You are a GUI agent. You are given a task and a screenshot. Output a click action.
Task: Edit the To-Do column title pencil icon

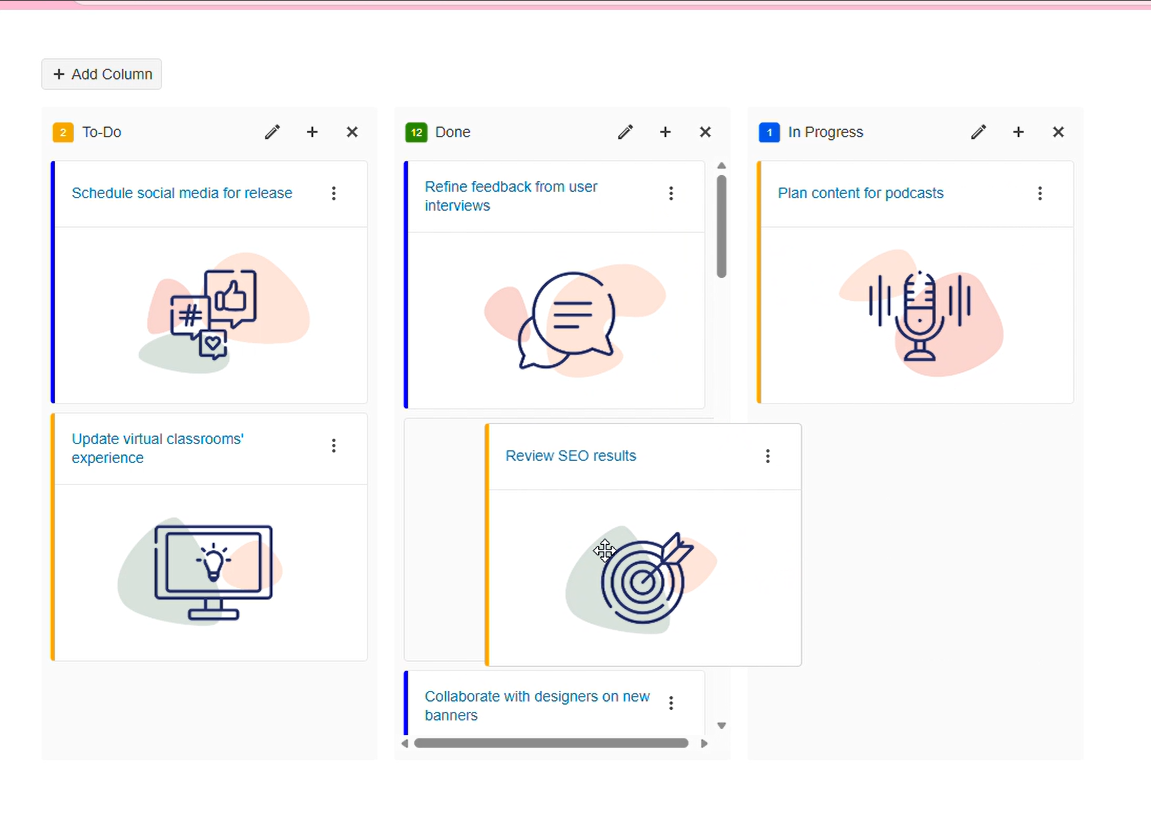pos(272,132)
